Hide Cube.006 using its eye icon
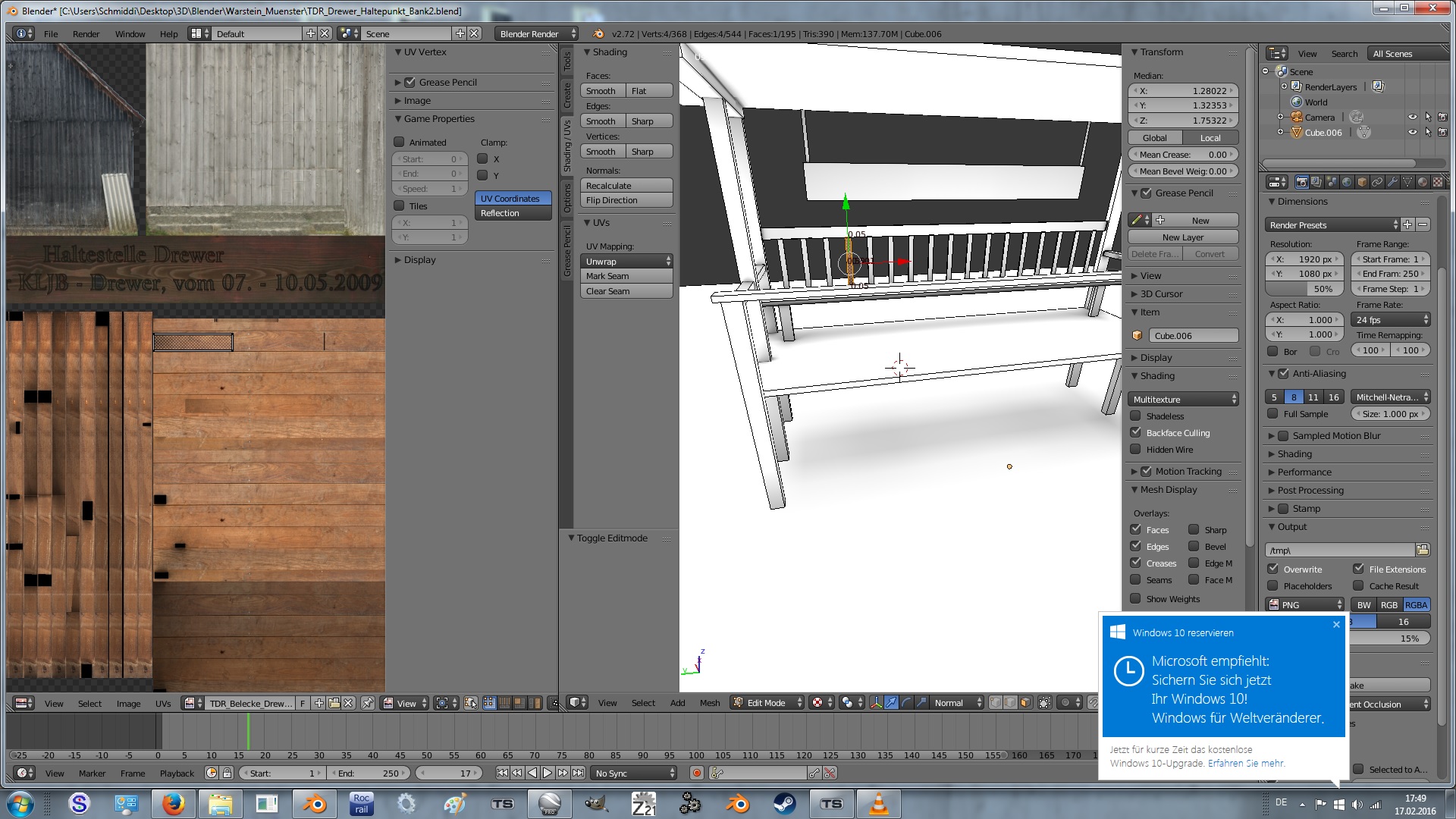 tap(1412, 132)
